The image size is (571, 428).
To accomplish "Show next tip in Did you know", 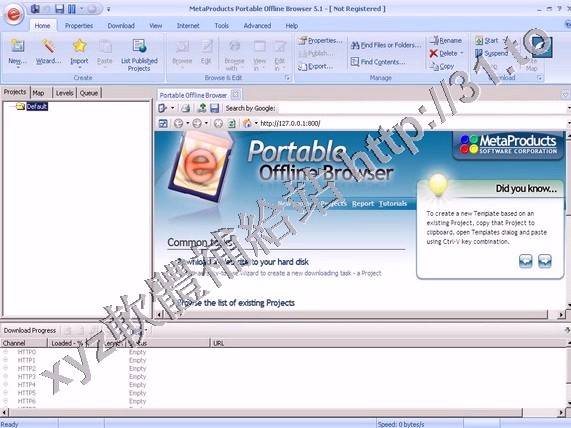I will point(544,261).
